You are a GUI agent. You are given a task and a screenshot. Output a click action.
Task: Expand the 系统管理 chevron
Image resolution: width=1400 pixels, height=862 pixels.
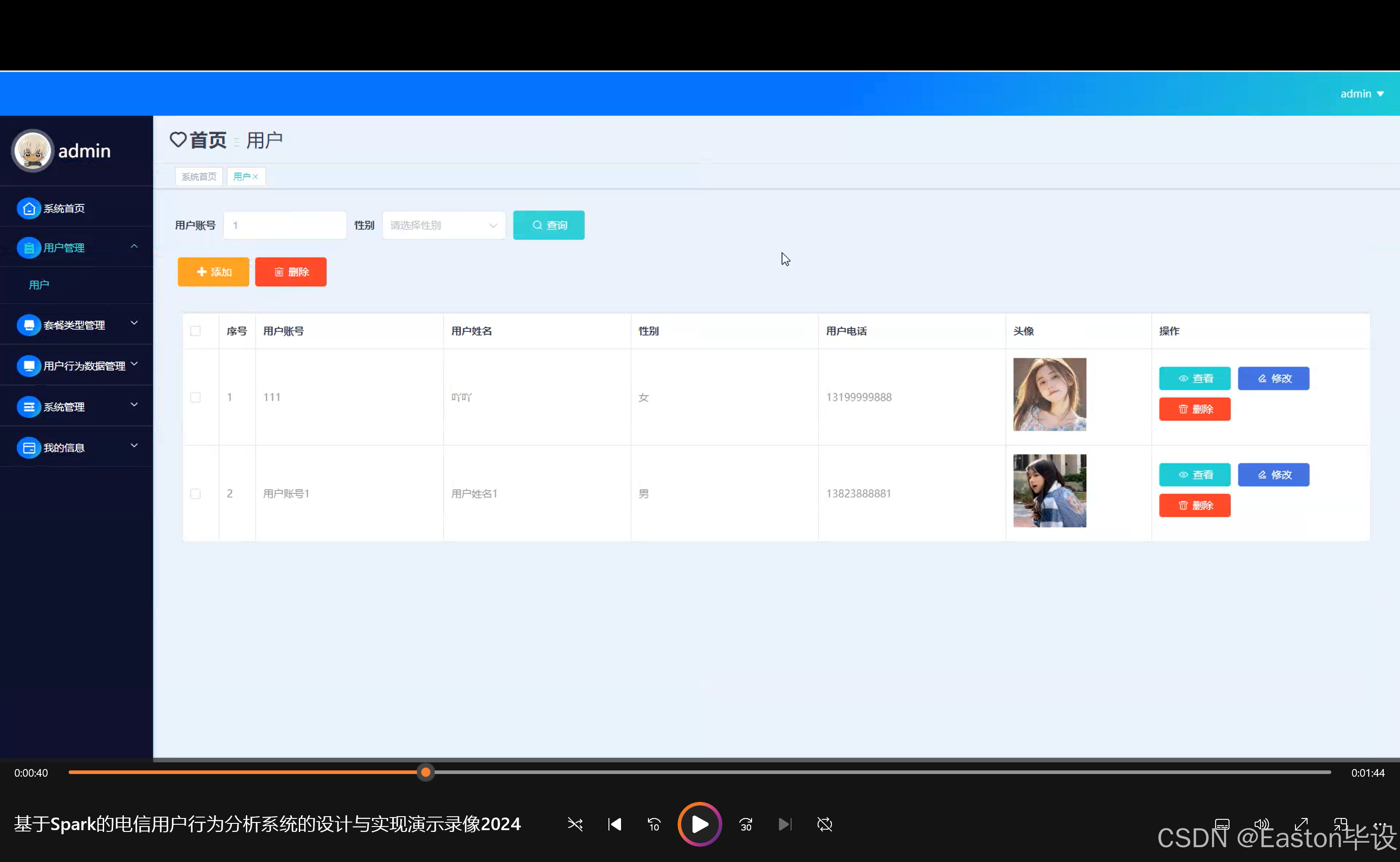click(134, 405)
